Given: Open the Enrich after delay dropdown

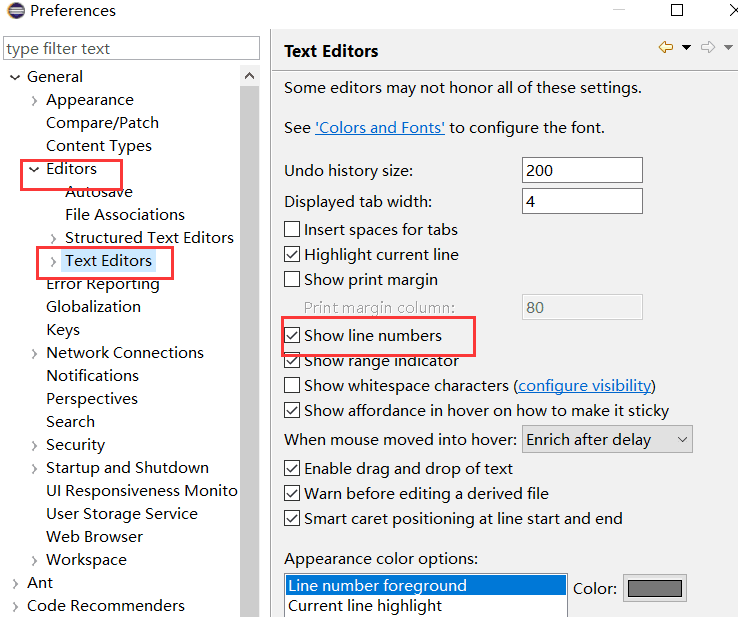Looking at the screenshot, I should click(608, 440).
